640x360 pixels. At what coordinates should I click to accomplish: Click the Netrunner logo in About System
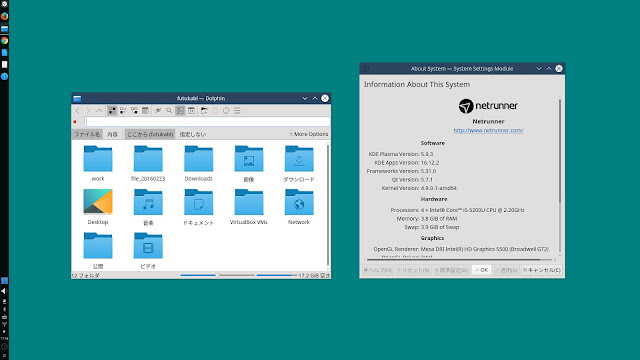(x=488, y=106)
